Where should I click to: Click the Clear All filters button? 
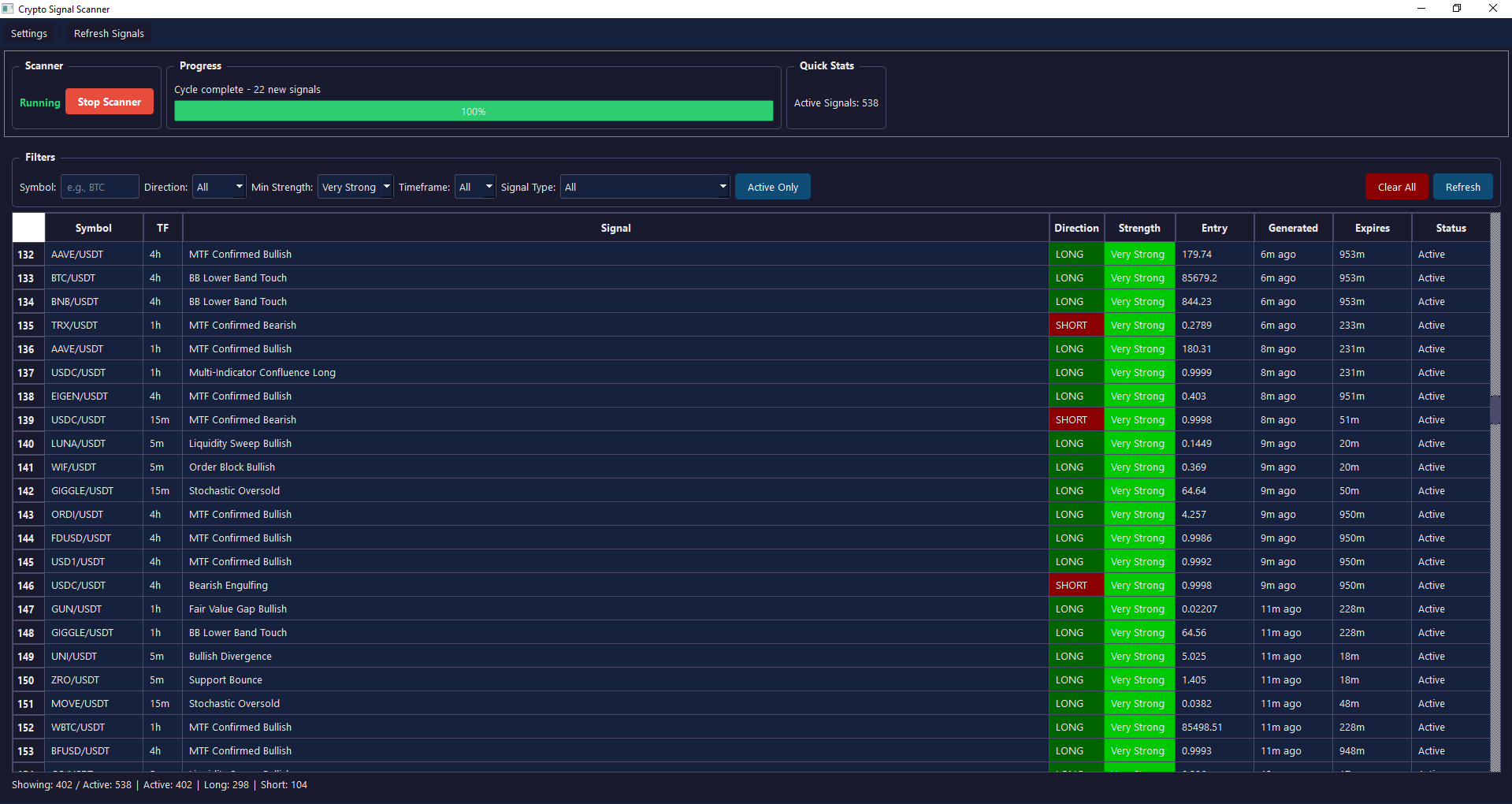(1395, 187)
